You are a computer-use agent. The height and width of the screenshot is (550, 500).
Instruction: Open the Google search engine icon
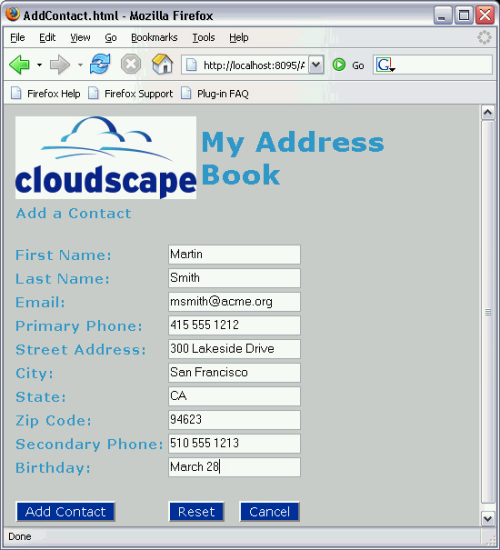(x=385, y=65)
